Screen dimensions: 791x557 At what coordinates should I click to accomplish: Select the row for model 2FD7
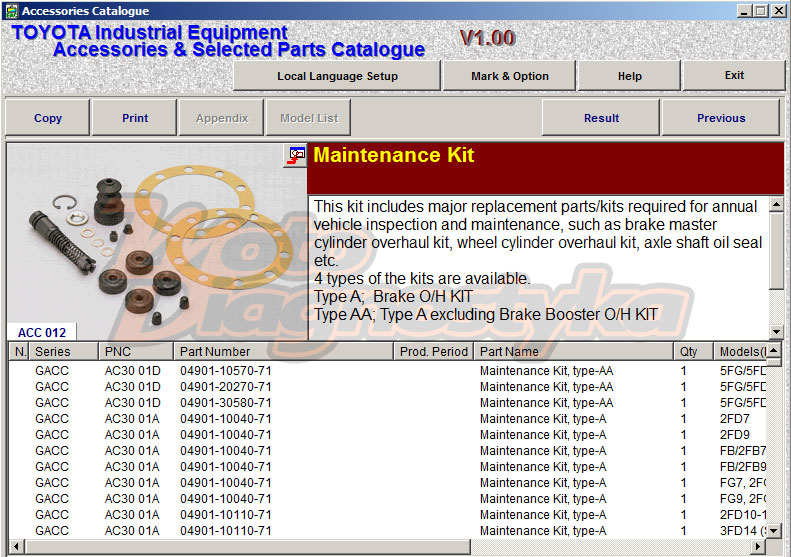[387, 419]
